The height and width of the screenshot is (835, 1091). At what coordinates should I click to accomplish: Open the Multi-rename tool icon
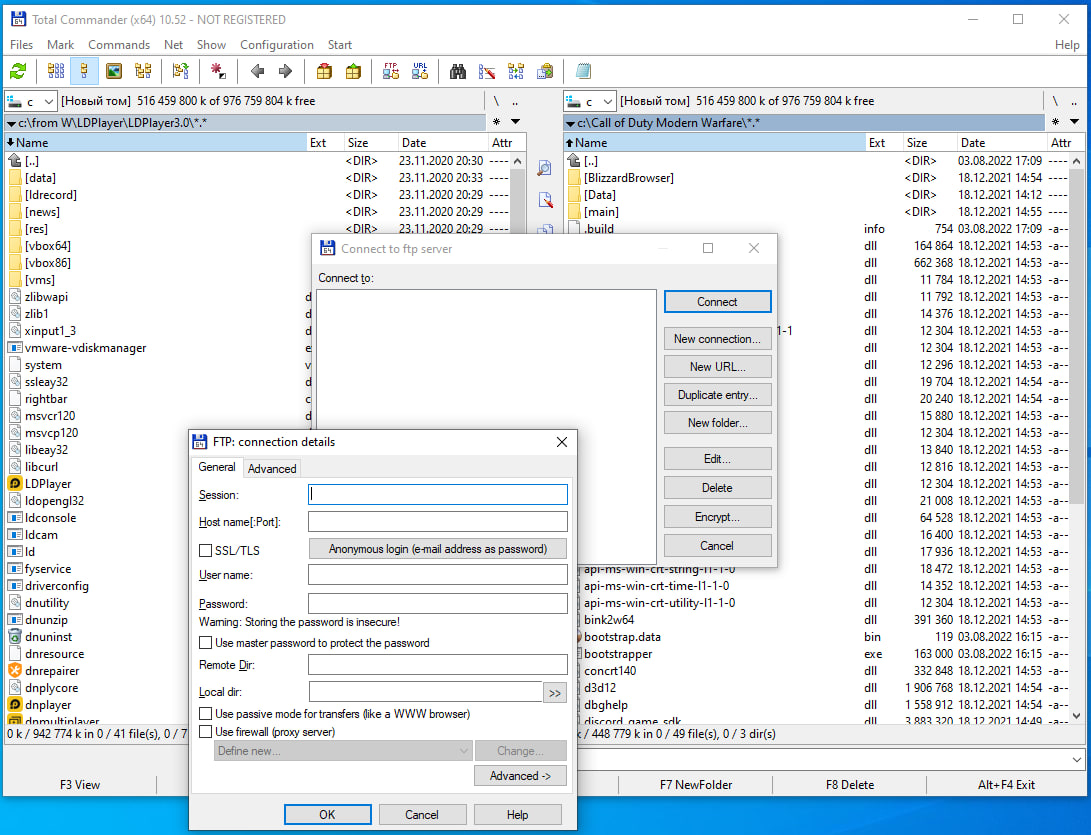coord(487,71)
